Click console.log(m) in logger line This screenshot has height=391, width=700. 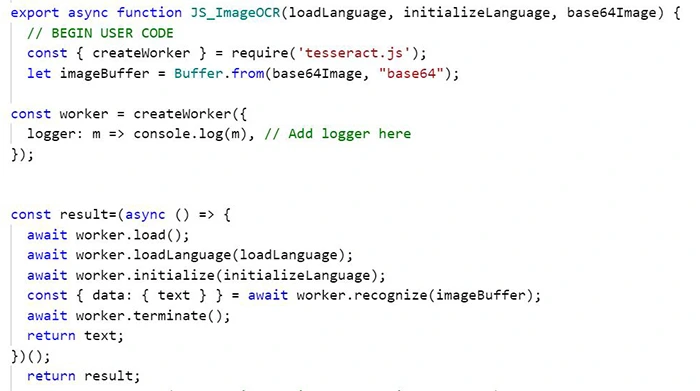pos(190,134)
